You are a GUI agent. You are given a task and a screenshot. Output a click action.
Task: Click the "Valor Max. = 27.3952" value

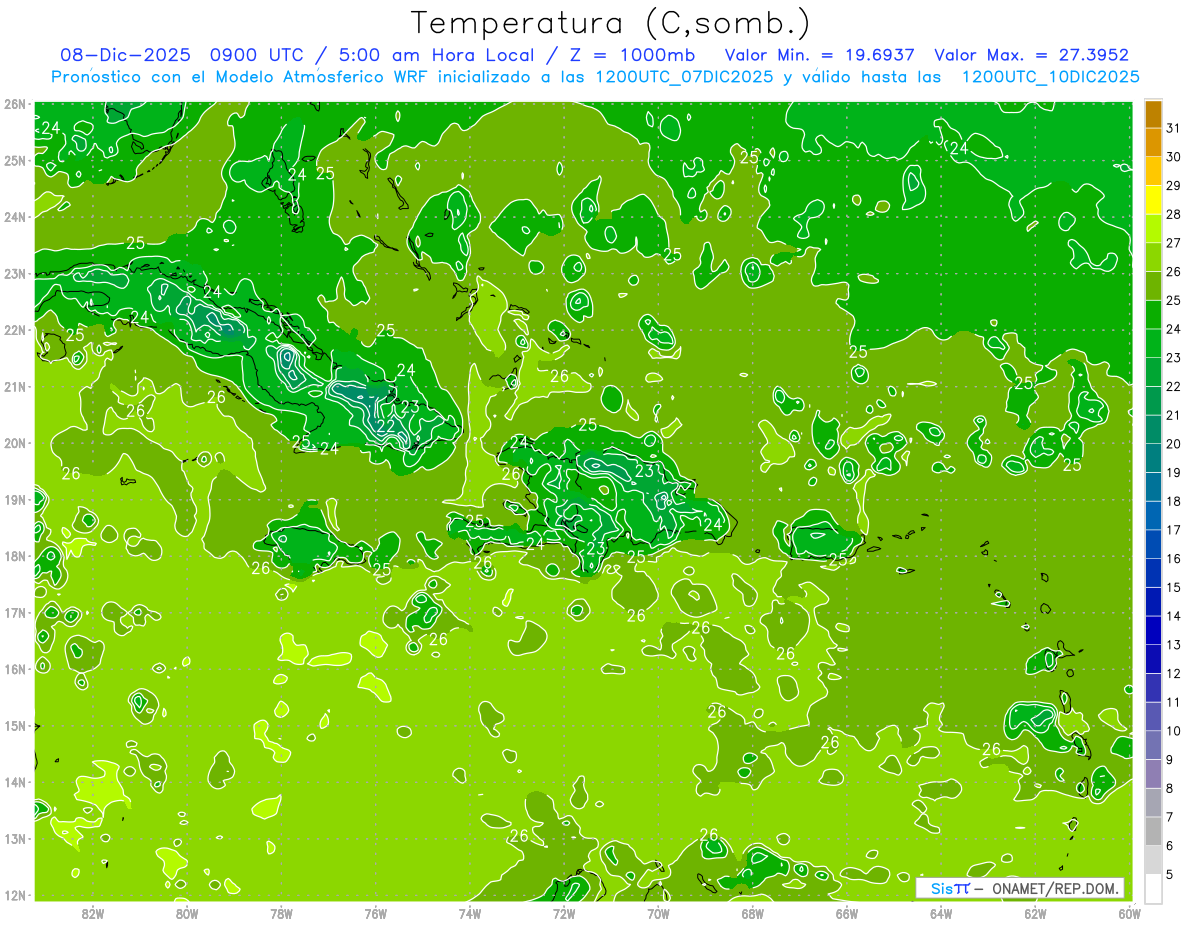[x=1032, y=55]
